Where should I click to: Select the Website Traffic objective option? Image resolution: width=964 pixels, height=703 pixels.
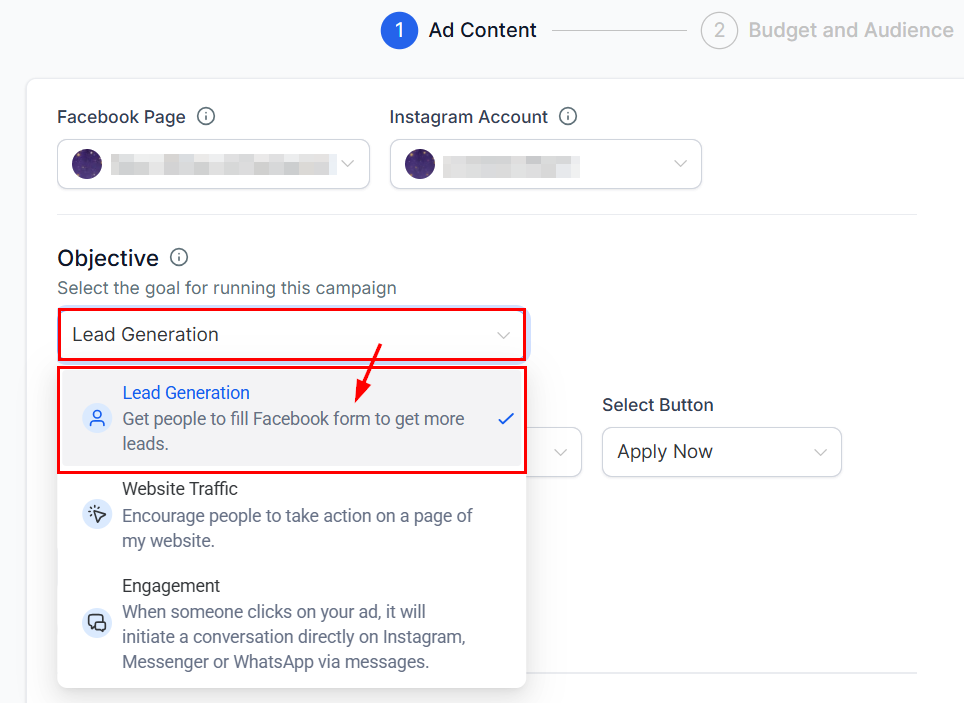pos(292,515)
